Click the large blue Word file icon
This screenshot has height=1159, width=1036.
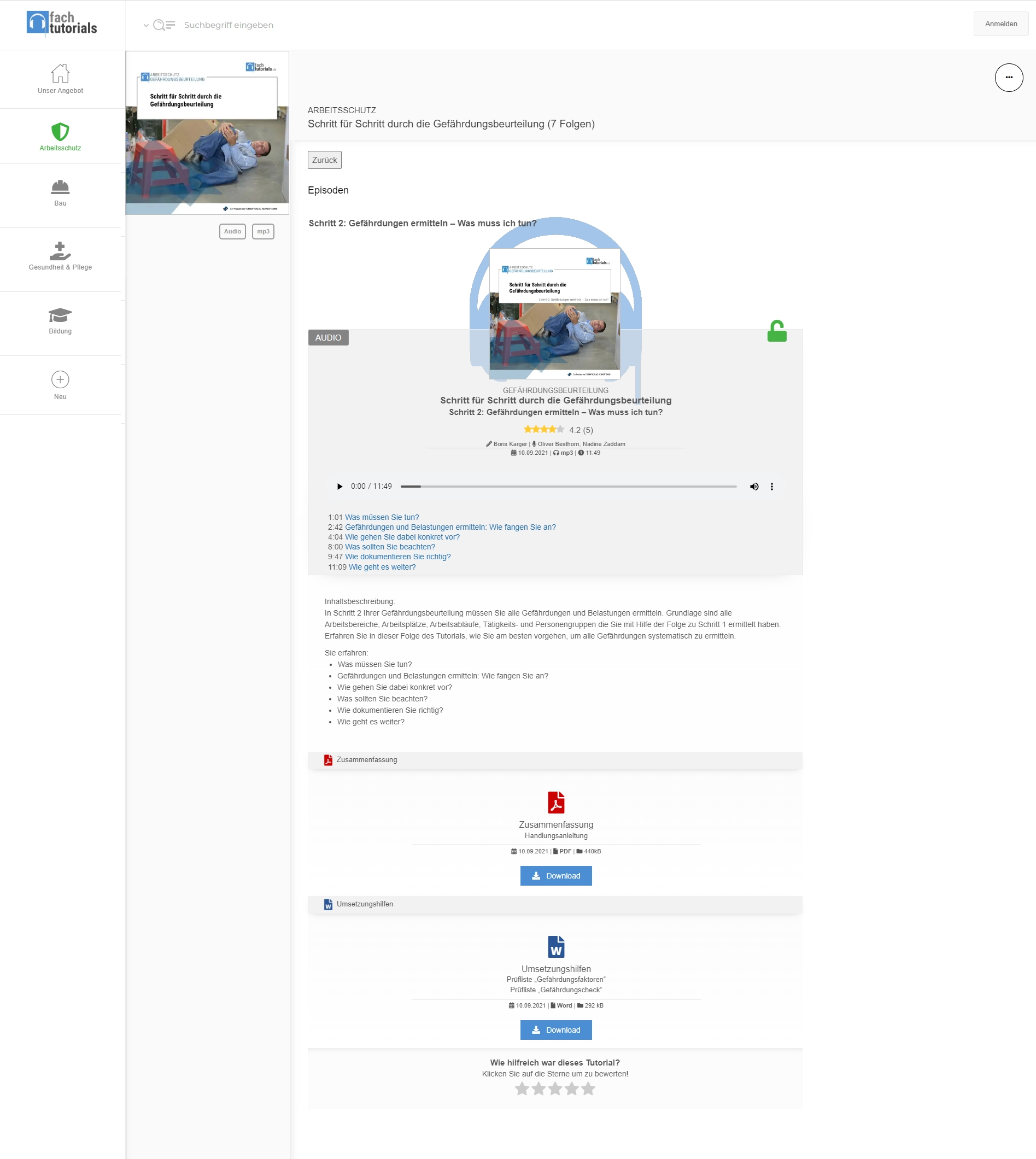tap(556, 947)
